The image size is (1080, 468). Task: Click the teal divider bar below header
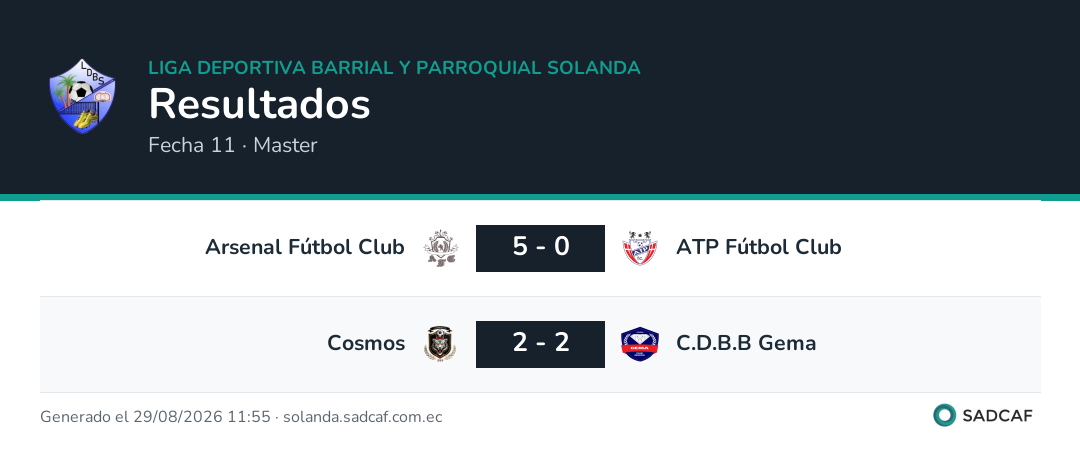(x=540, y=197)
